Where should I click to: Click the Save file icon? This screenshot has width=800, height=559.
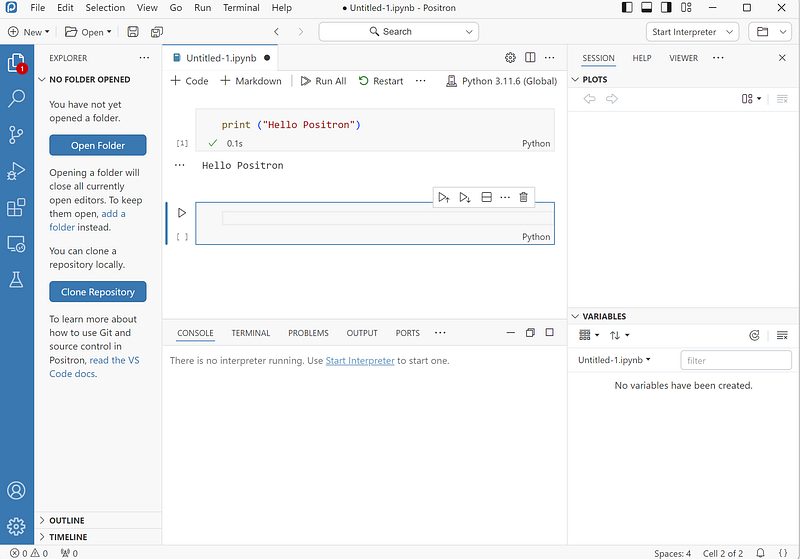133,32
